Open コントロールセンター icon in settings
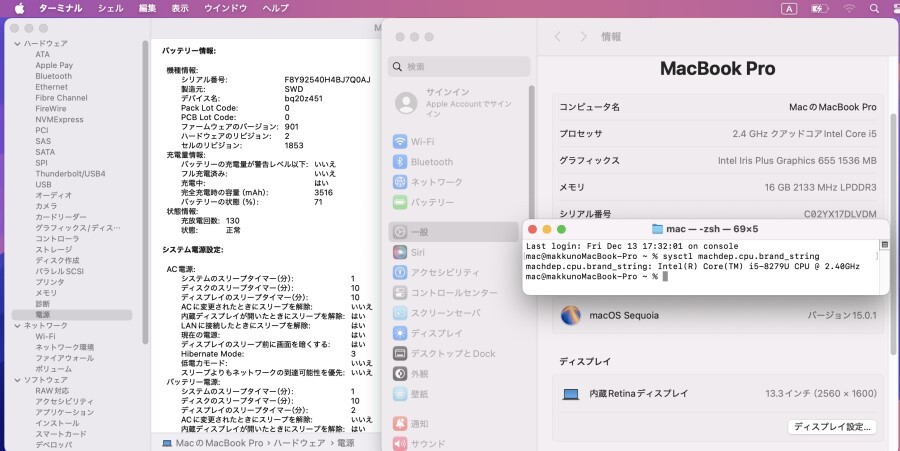The width and height of the screenshot is (900, 451). 400,293
